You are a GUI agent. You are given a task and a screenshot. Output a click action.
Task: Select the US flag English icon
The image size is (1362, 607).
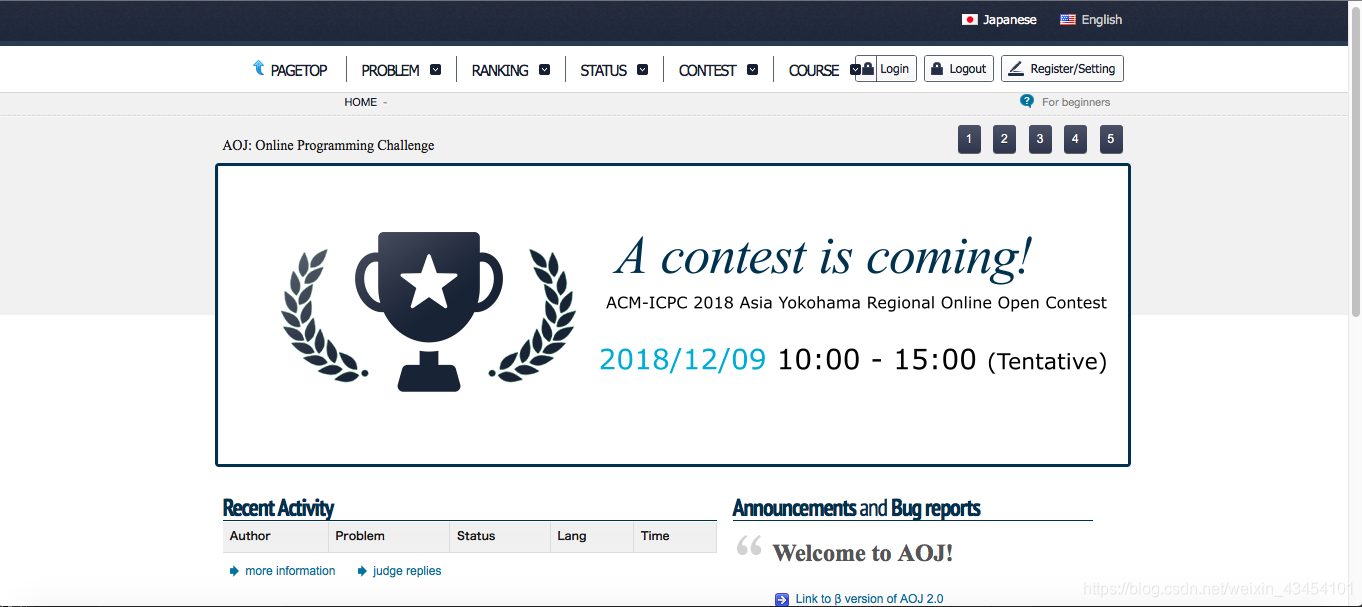point(1068,20)
